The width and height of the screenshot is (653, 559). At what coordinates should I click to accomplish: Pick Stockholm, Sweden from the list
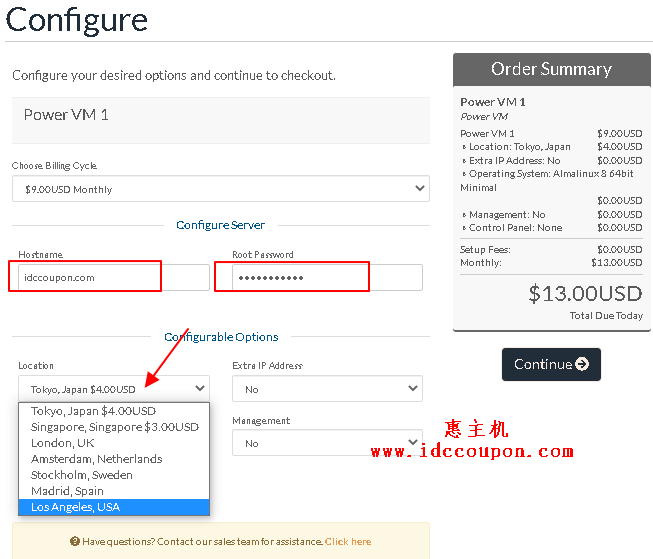point(82,475)
